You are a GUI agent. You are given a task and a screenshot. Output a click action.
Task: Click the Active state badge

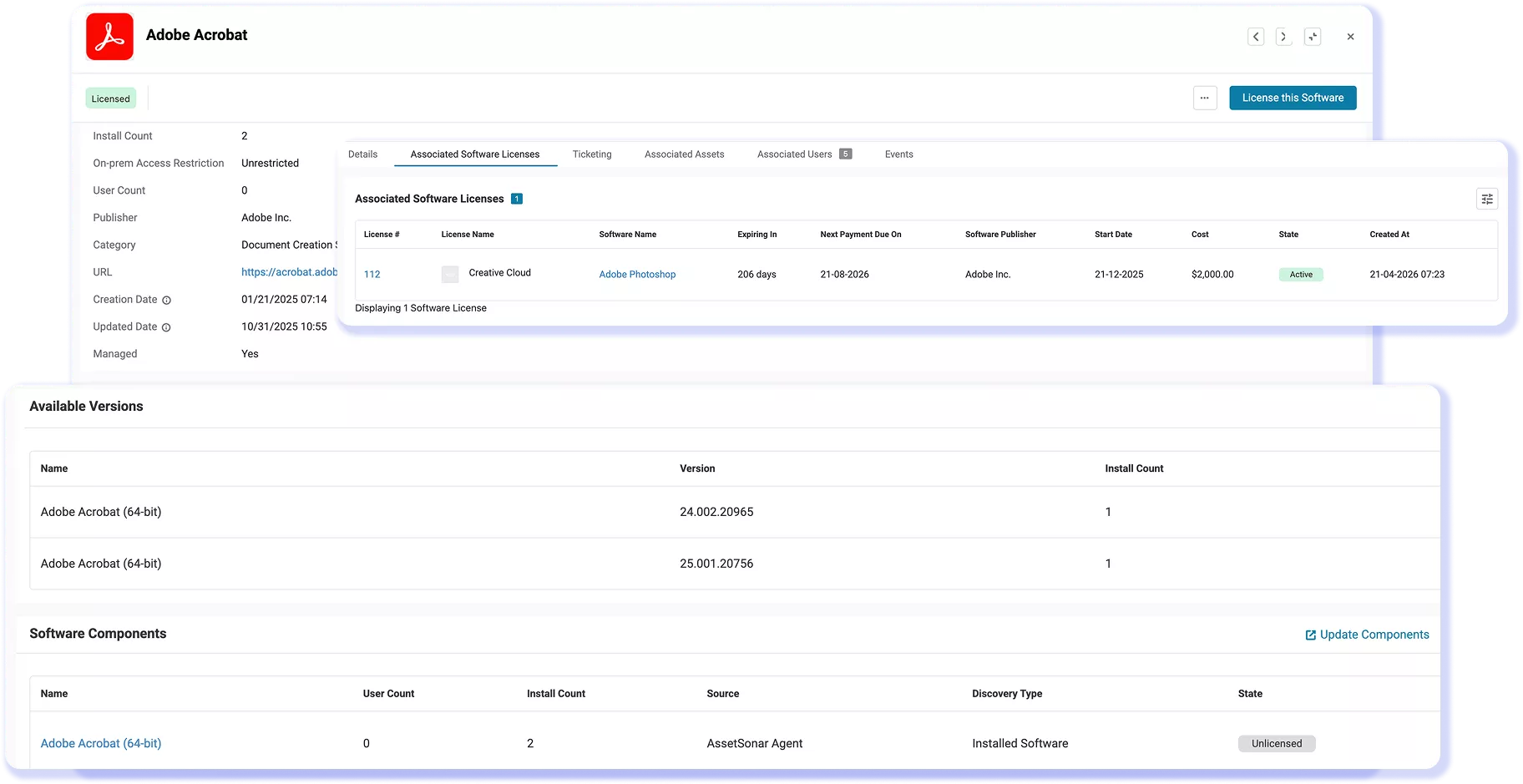1301,275
